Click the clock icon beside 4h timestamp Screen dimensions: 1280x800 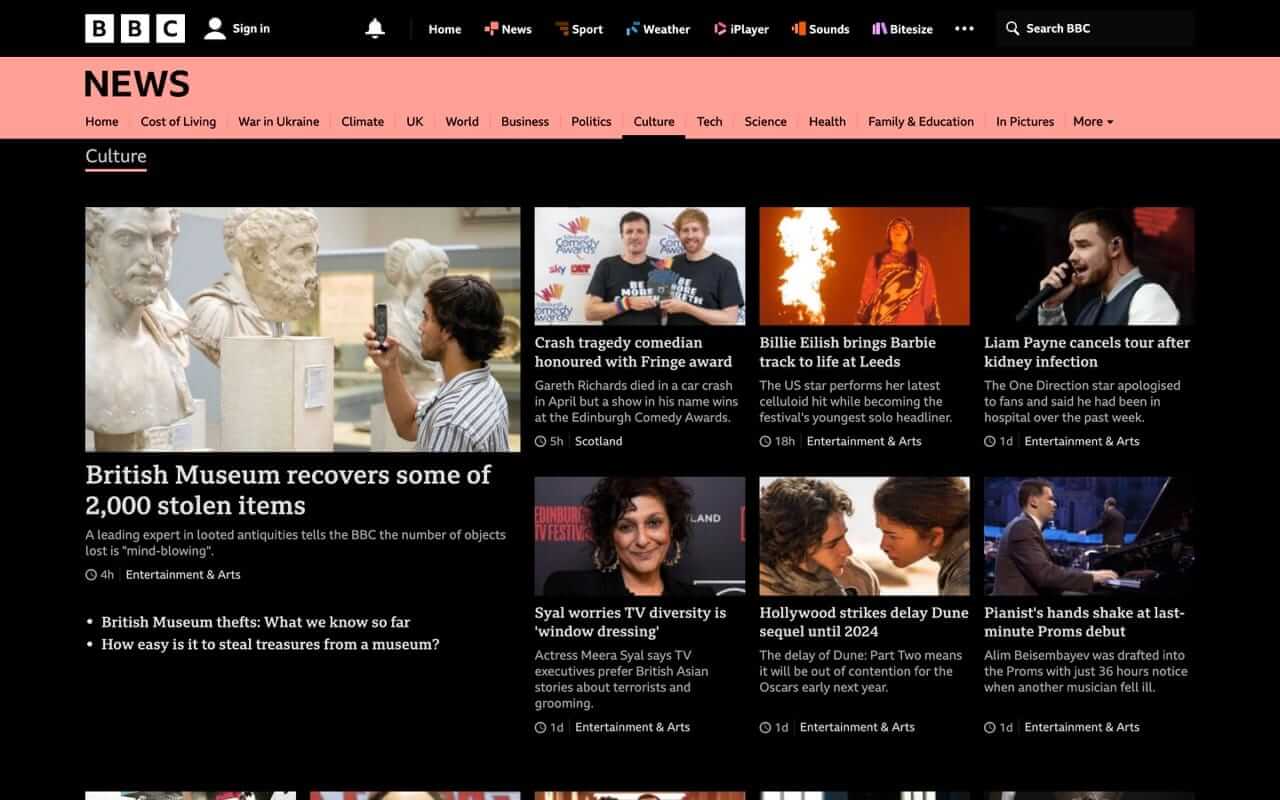coord(91,575)
